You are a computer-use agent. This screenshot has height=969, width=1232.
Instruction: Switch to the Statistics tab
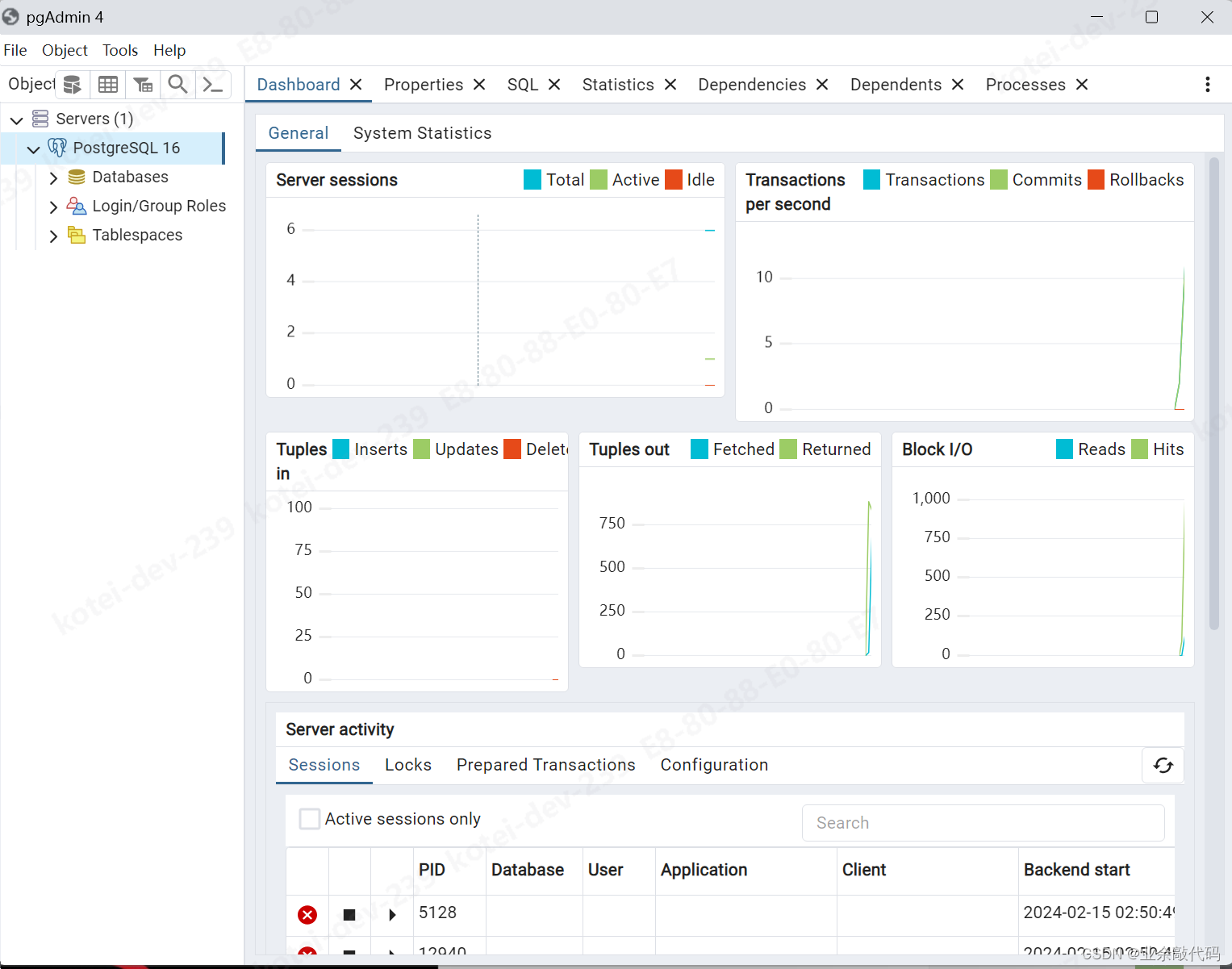(618, 85)
